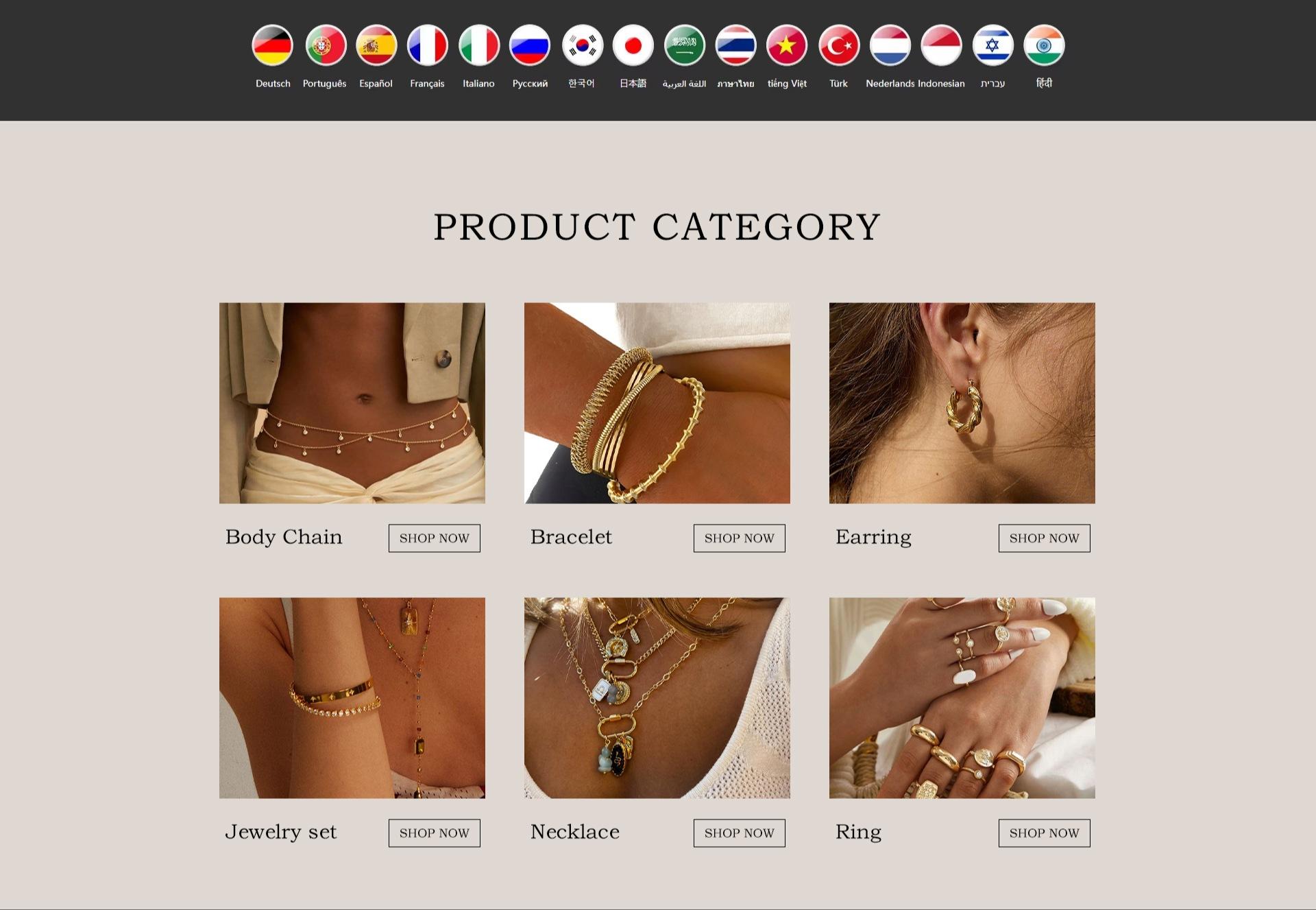Choose the Português flag icon
The width and height of the screenshot is (1316, 910).
click(325, 45)
